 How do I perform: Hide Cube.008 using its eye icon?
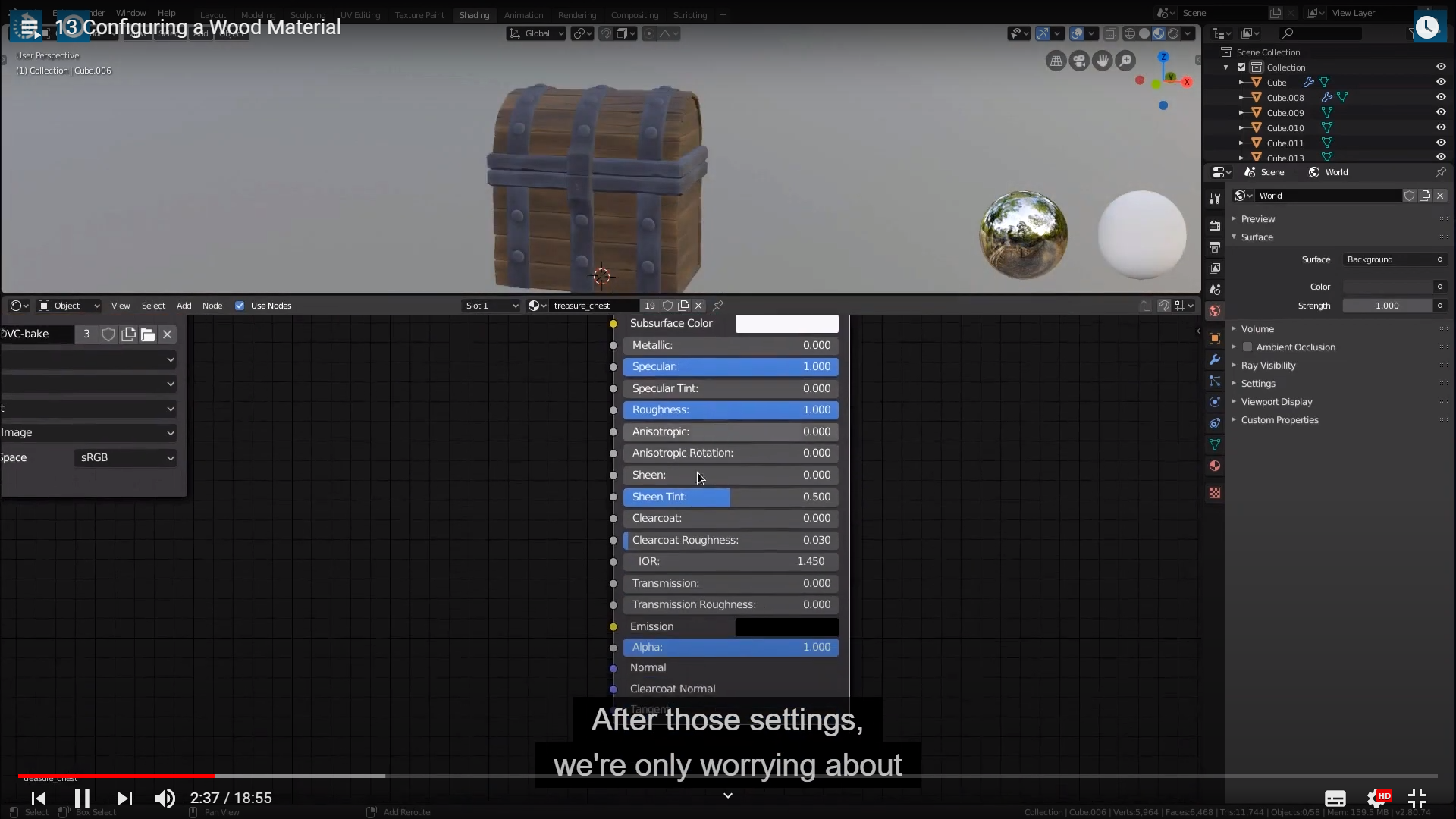[1441, 97]
